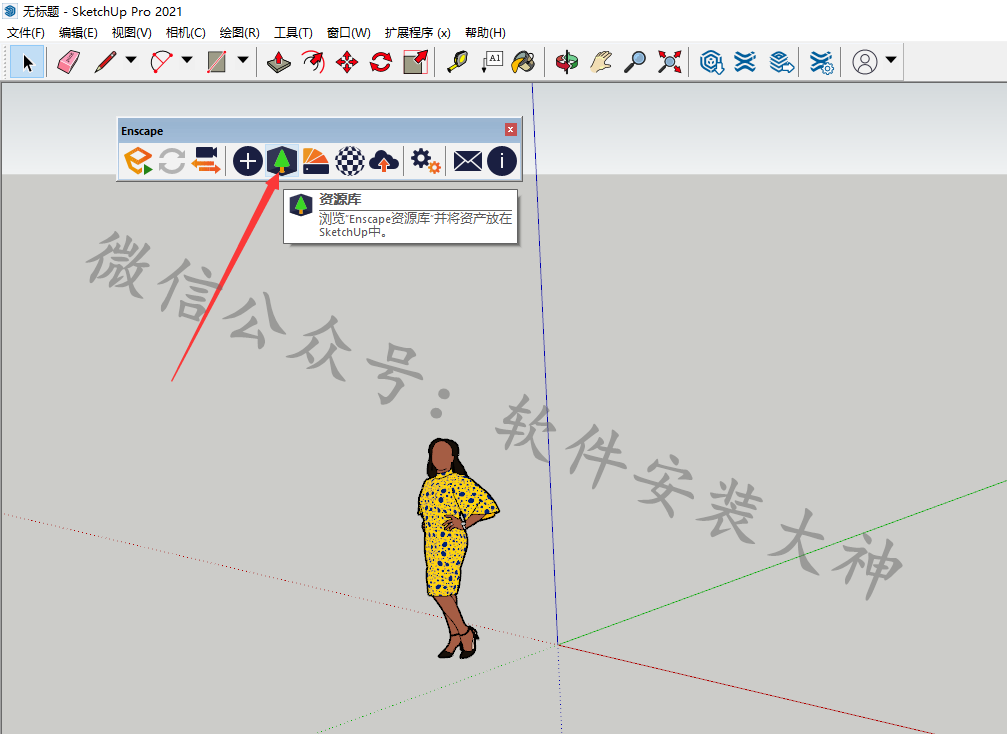
Task: Click the user account profile icon
Action: pyautogui.click(x=864, y=62)
